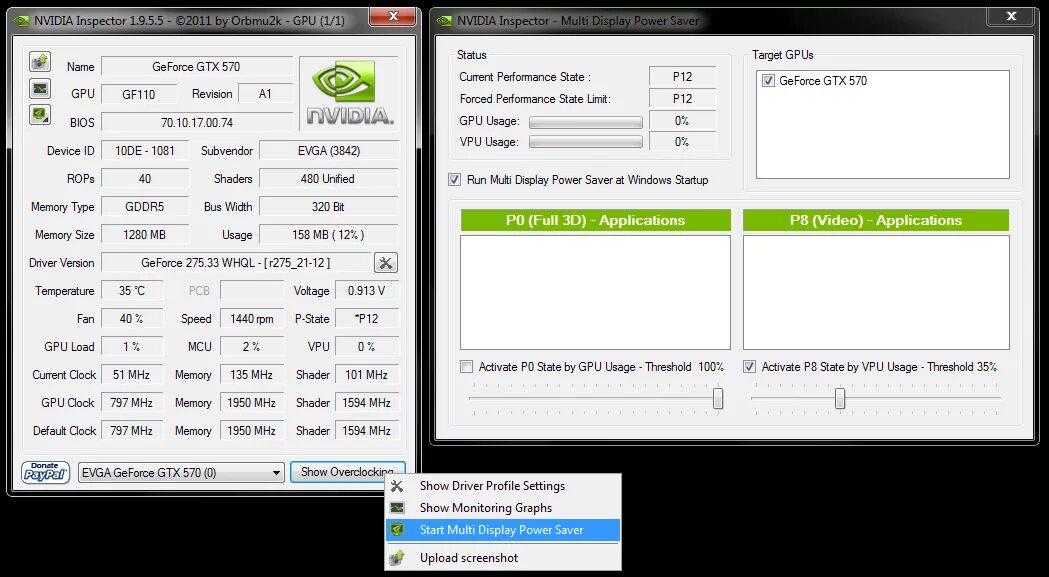
Task: Click the Fan value 40 %
Action: tap(132, 319)
